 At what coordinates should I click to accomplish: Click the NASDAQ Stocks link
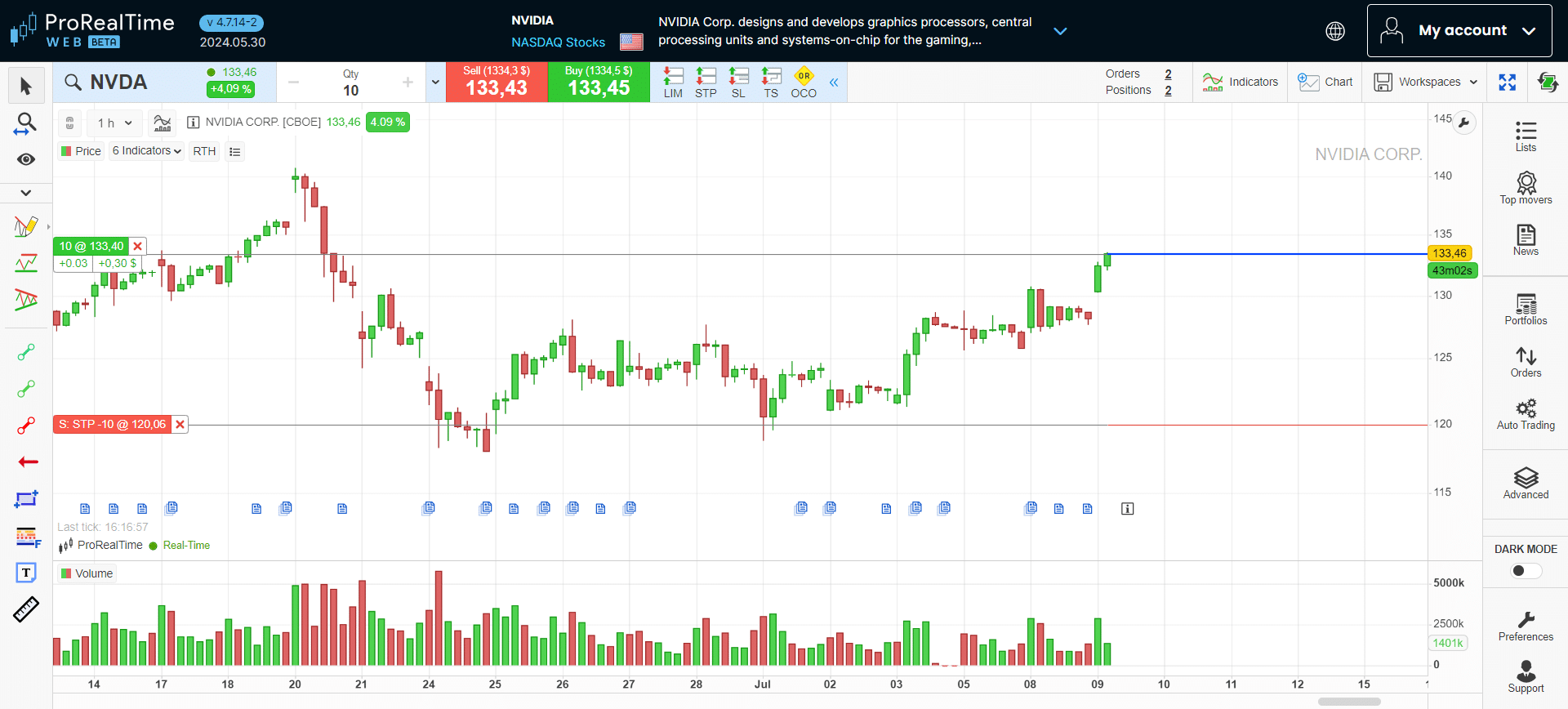click(x=558, y=42)
